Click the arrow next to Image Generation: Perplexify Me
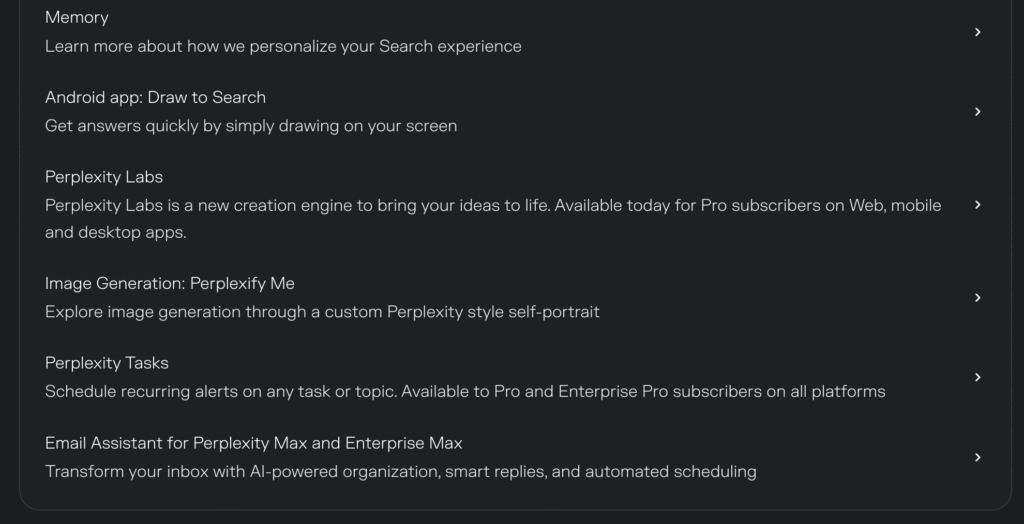Image resolution: width=1024 pixels, height=524 pixels. 978,298
